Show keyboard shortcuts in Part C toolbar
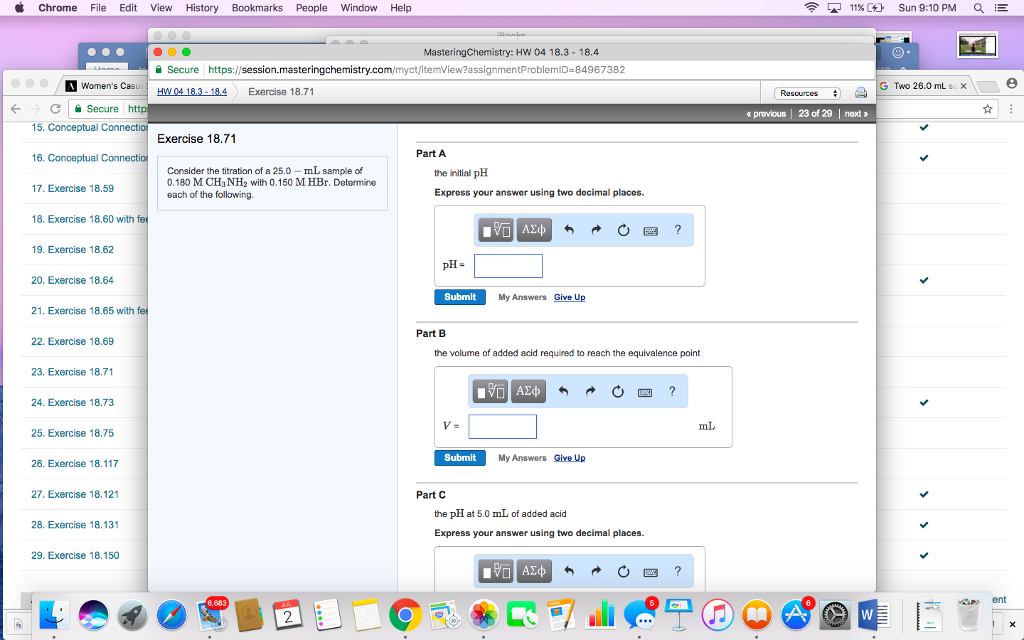 (x=650, y=572)
